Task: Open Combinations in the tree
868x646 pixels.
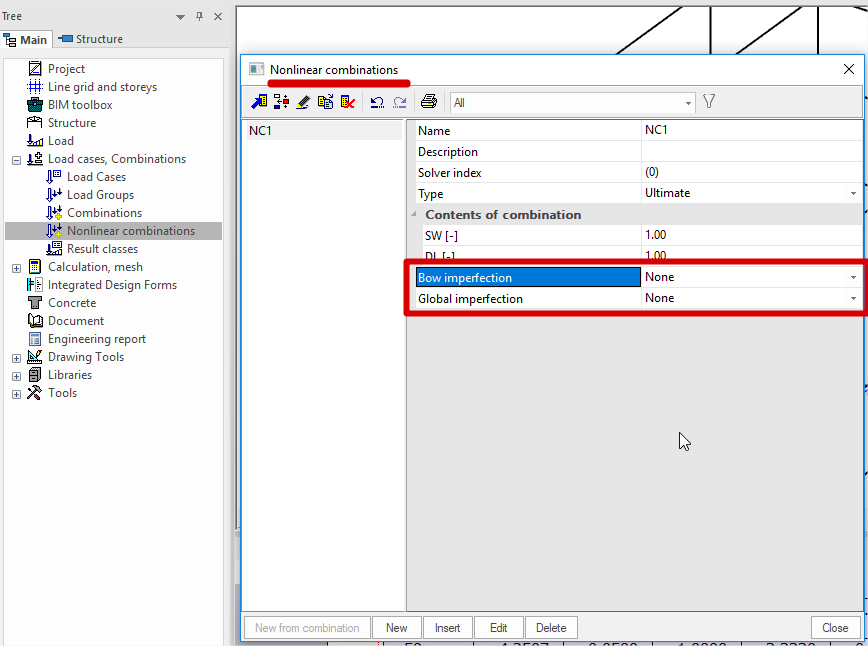Action: pos(104,213)
